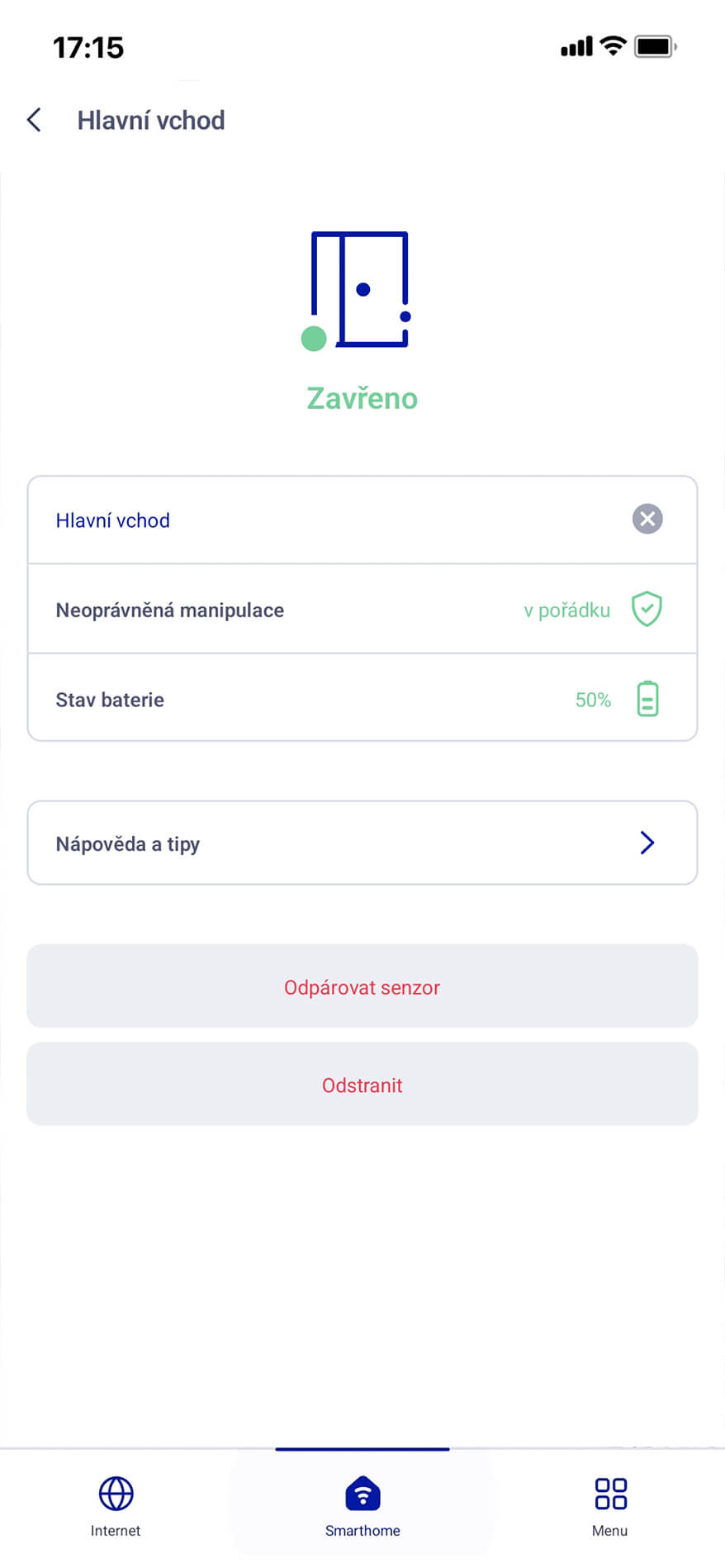725x1568 pixels.
Task: Click the door sensor icon
Action: [x=358, y=290]
